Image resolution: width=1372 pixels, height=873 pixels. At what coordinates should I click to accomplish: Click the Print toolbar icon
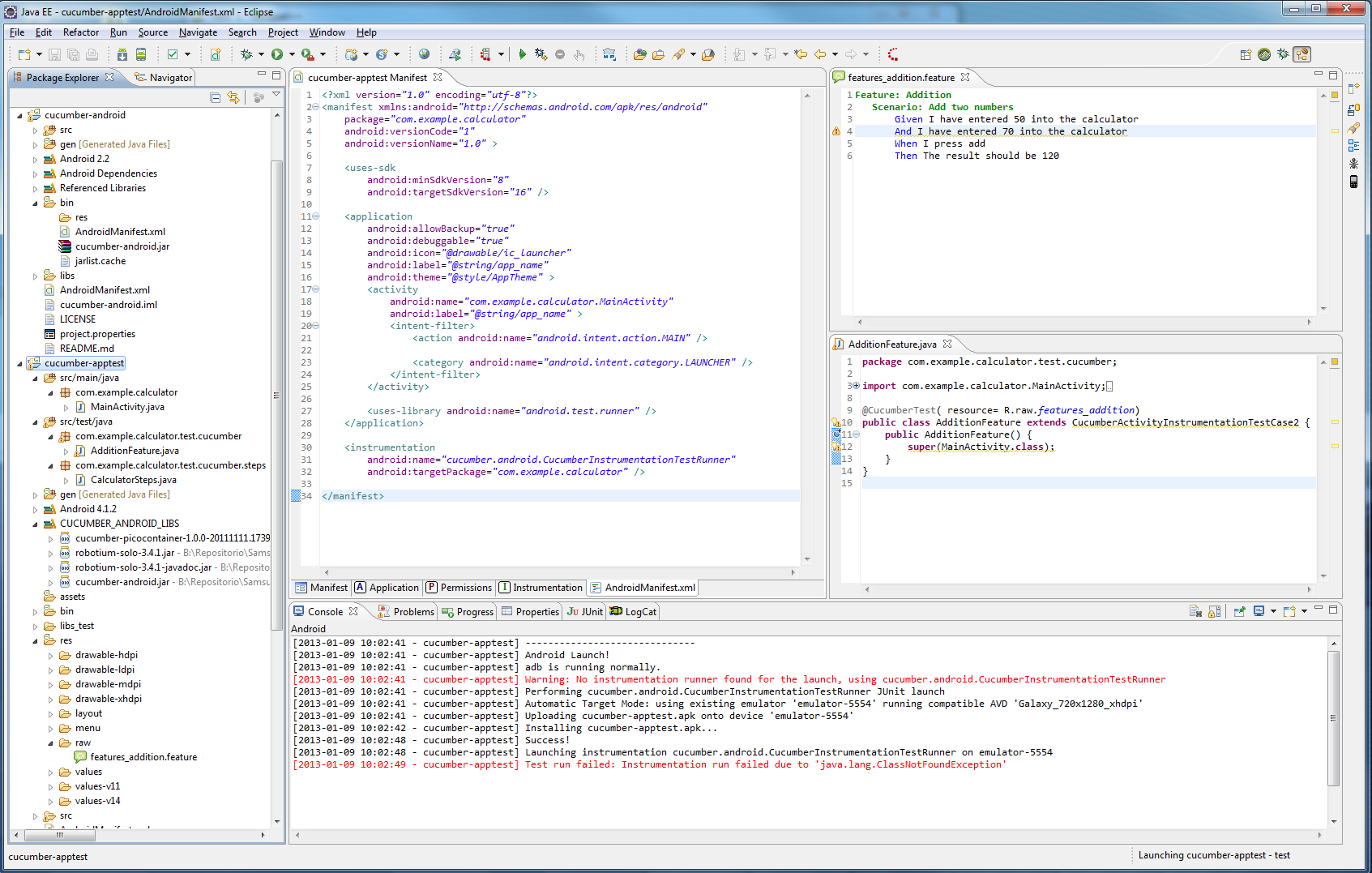pyautogui.click(x=92, y=54)
